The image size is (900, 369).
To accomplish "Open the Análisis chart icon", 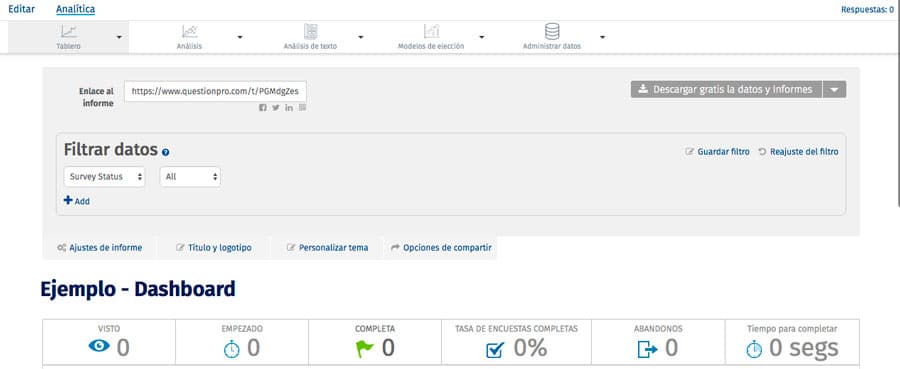I will tap(190, 32).
